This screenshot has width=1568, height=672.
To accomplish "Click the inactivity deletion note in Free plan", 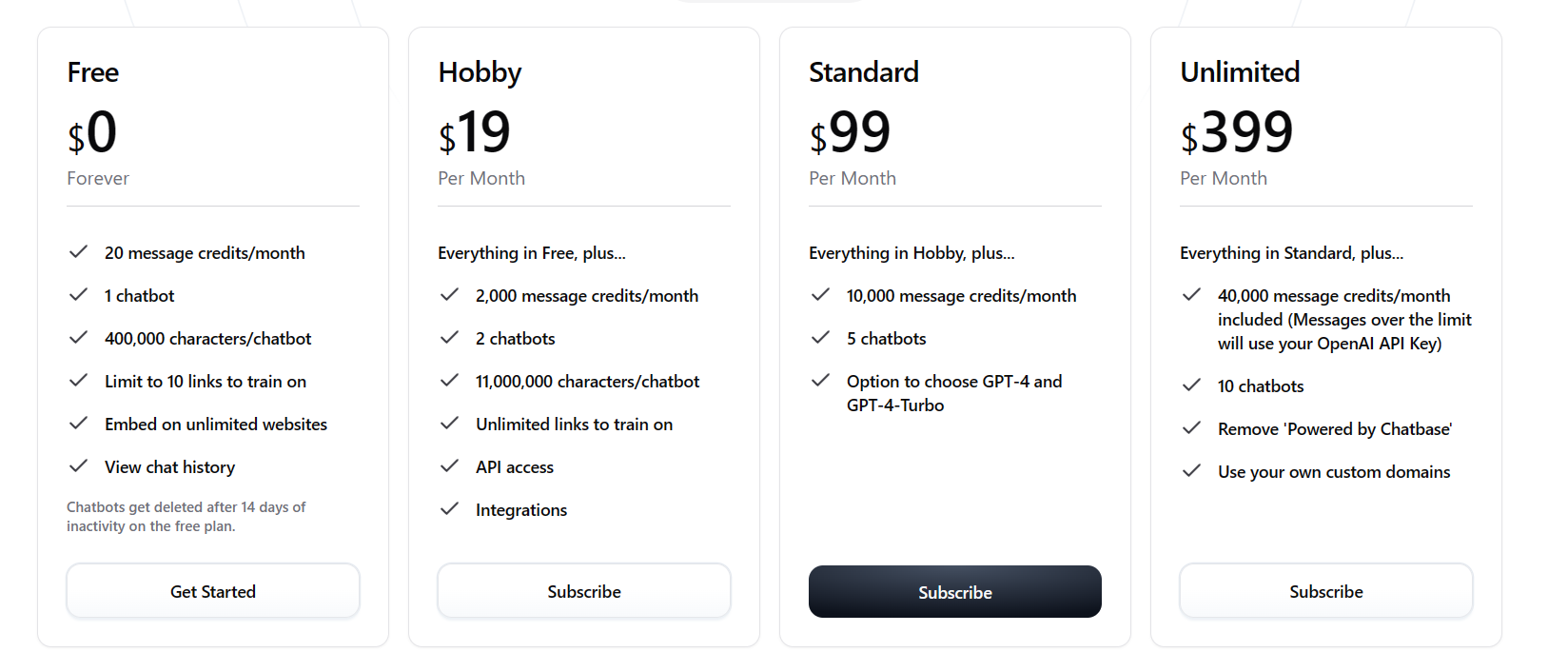I will (x=186, y=517).
